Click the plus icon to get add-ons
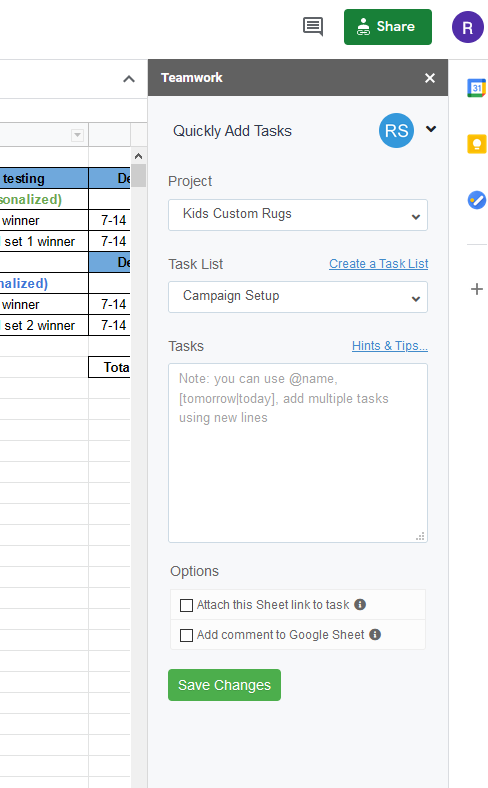The width and height of the screenshot is (488, 788). click(476, 289)
